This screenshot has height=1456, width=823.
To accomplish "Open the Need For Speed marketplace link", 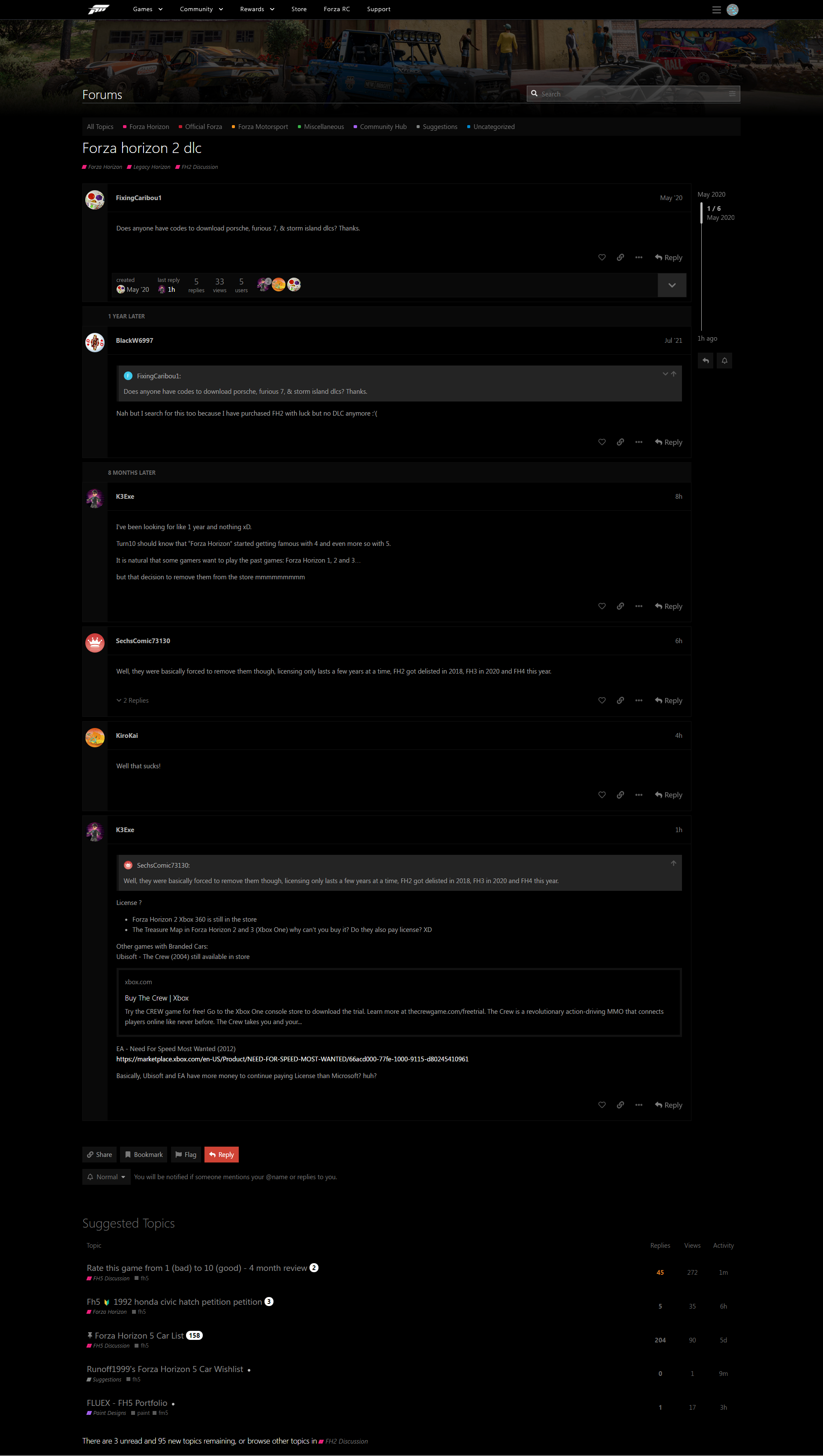I will tap(292, 1059).
